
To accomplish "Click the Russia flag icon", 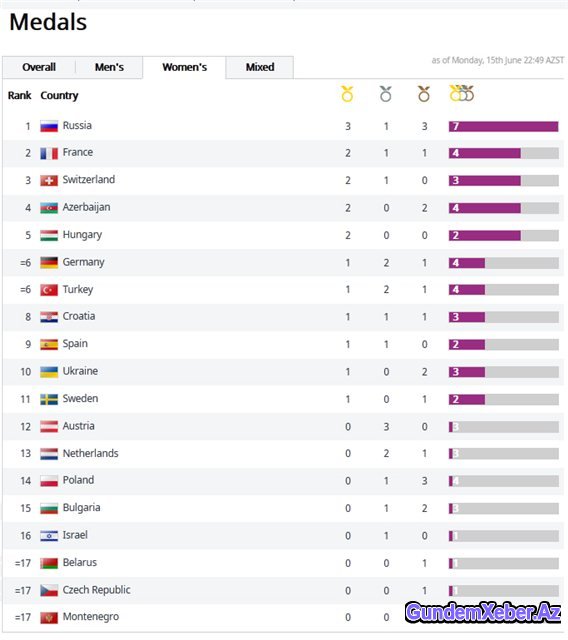I will (x=49, y=126).
